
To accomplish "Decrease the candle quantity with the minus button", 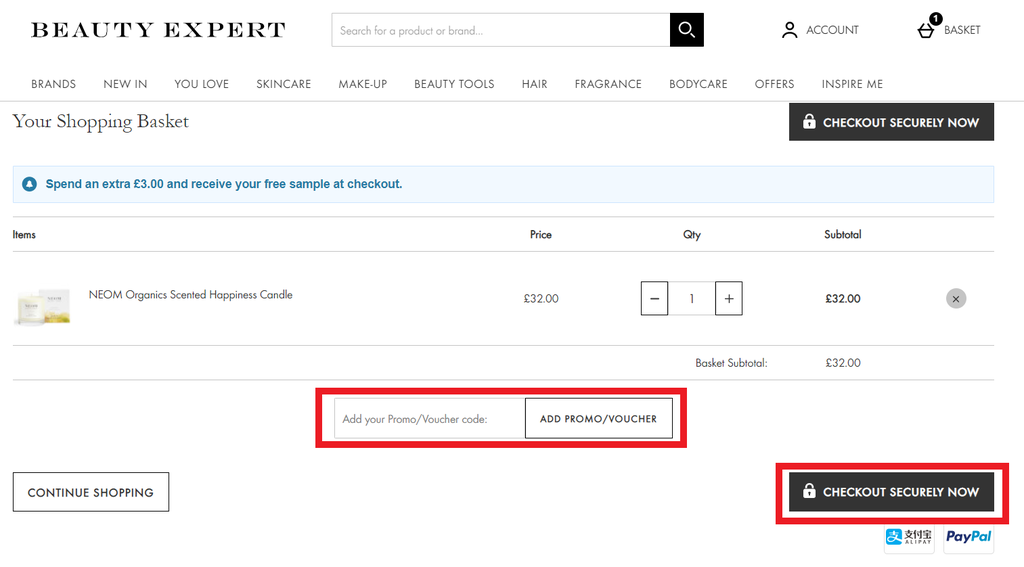I will (654, 299).
